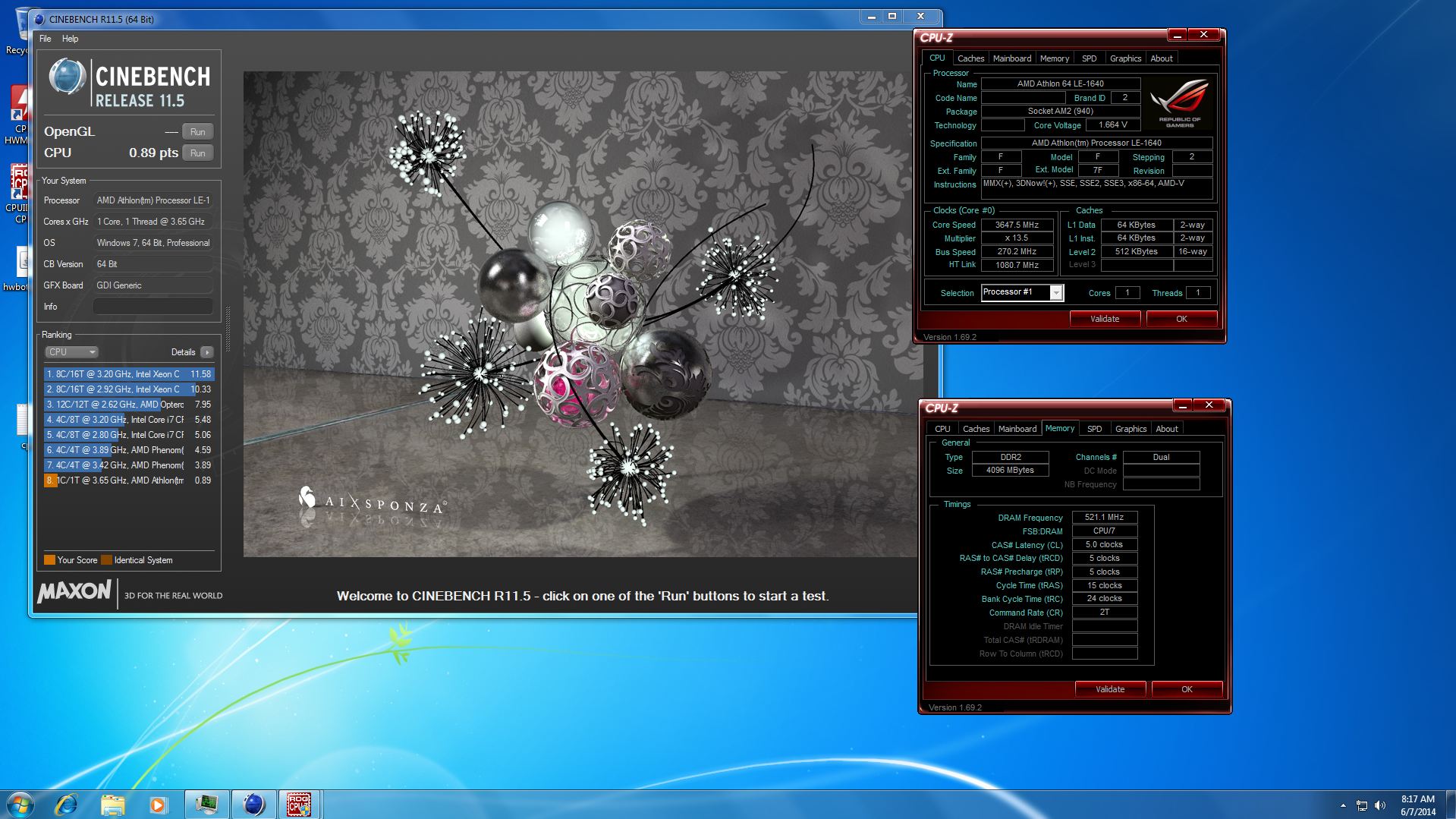This screenshot has height=819, width=1456.
Task: Open SPD tab in top CPU-Z window
Action: (1089, 58)
